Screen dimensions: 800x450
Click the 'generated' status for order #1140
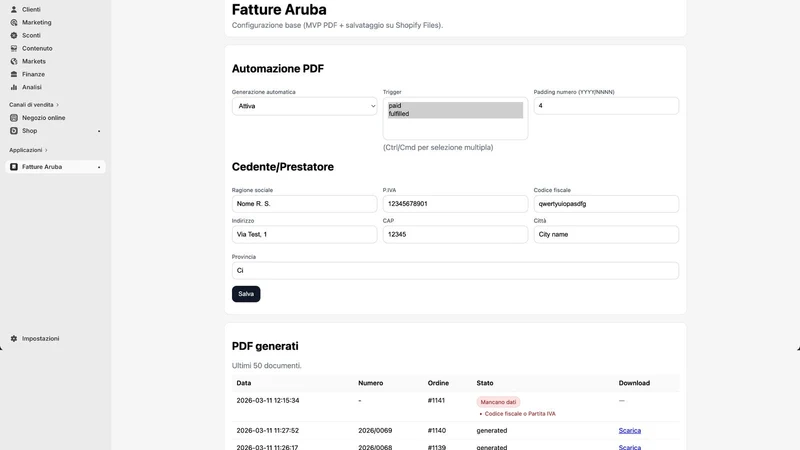[492, 431]
